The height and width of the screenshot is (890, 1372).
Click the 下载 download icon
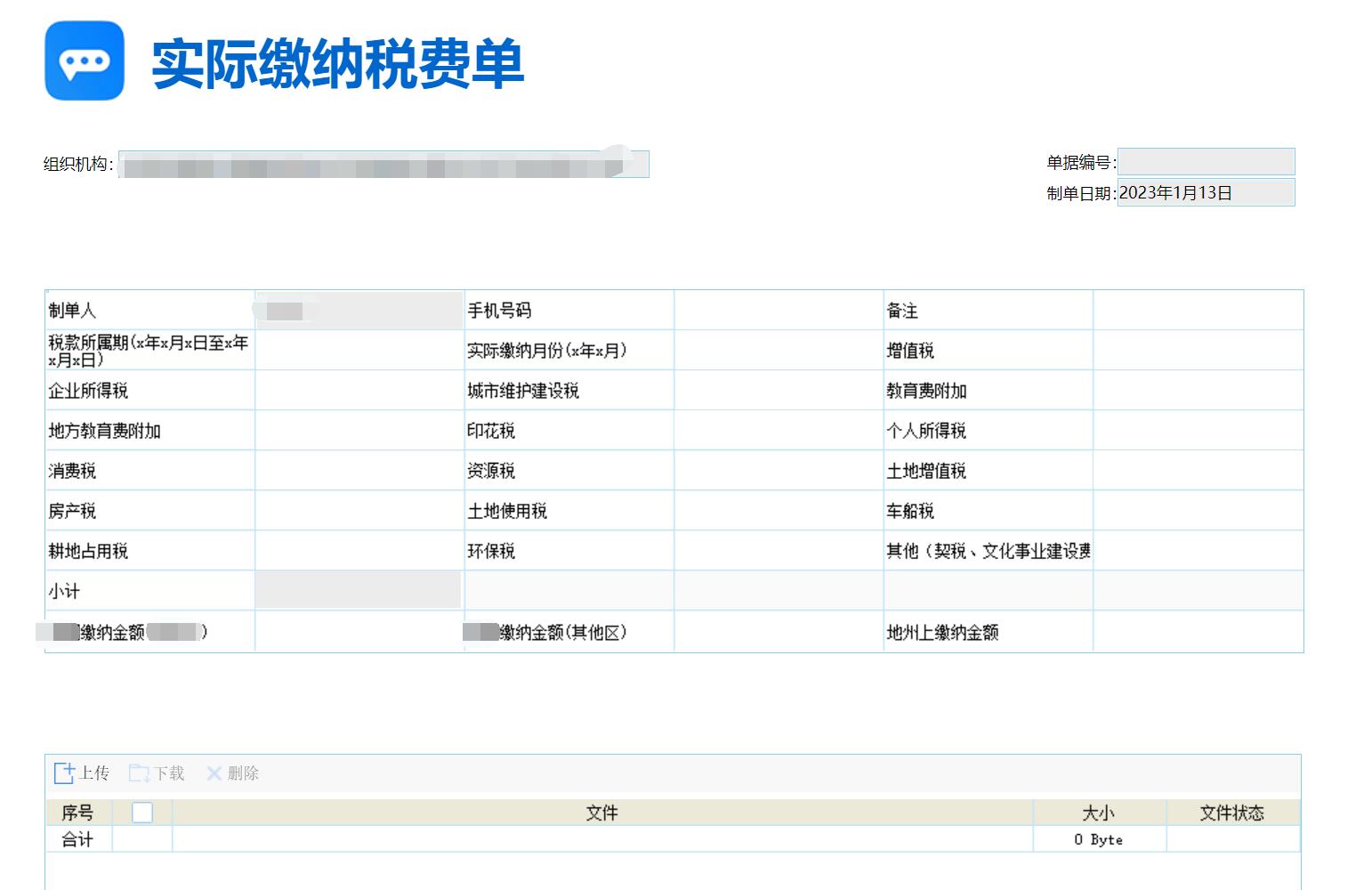[x=139, y=773]
